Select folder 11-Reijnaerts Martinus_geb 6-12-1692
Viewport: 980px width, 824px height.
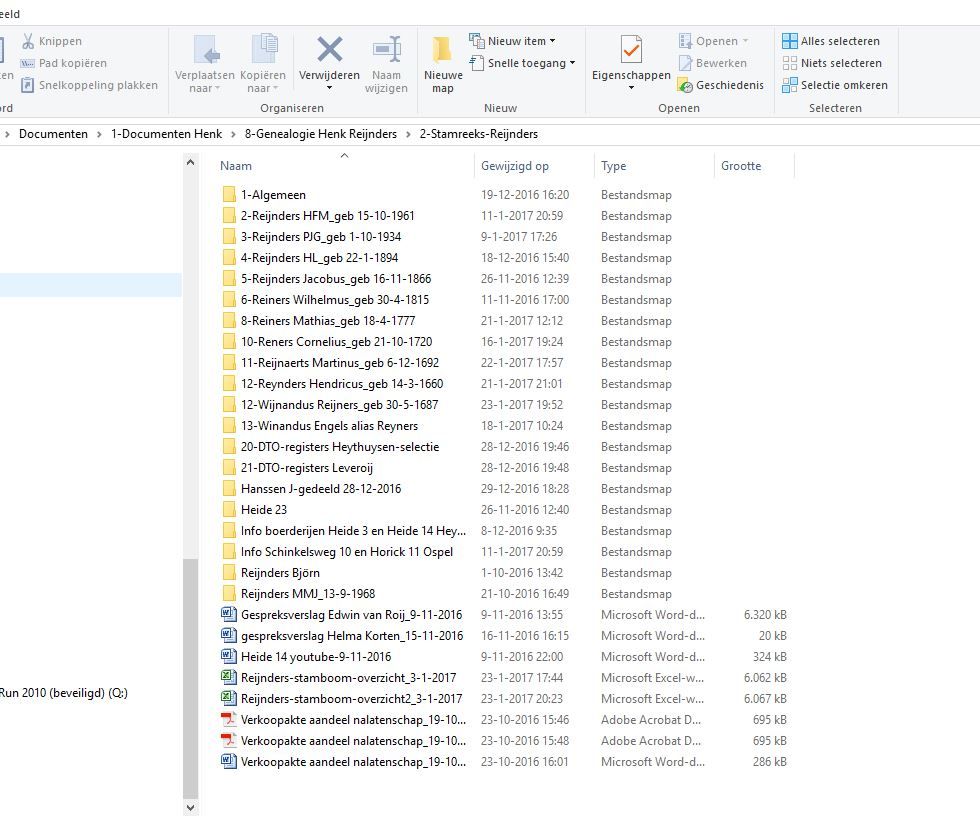pyautogui.click(x=340, y=363)
